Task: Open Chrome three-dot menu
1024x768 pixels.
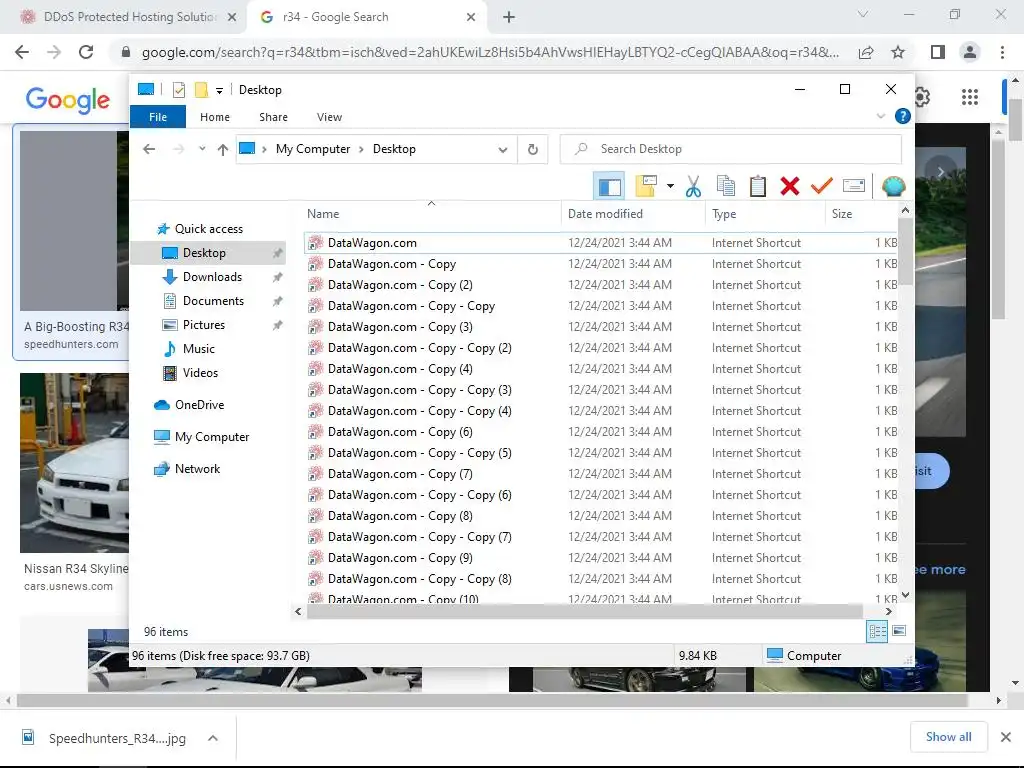Action: point(1002,52)
